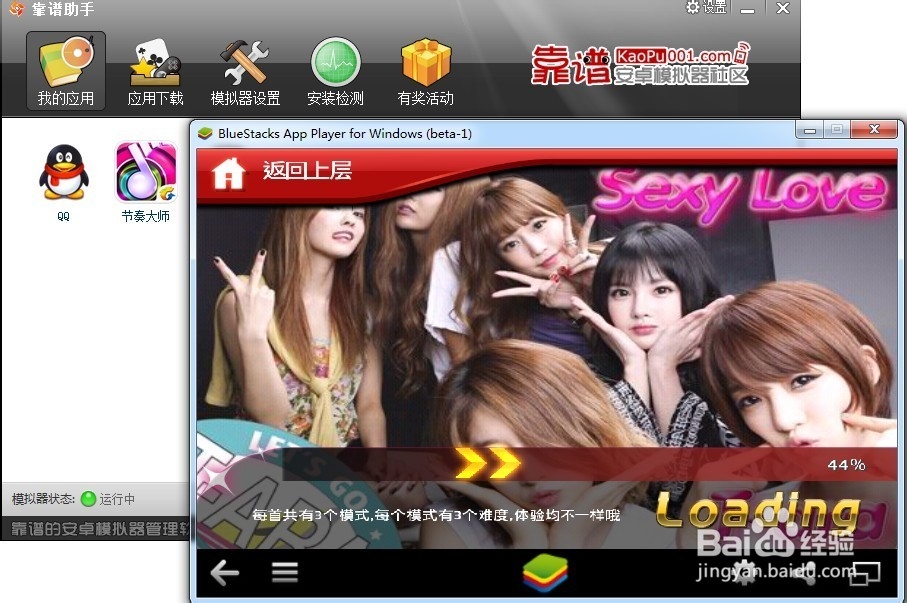Click the 靠谱助手 title bar logo
Viewport: 907px width, 603px height.
17,8
